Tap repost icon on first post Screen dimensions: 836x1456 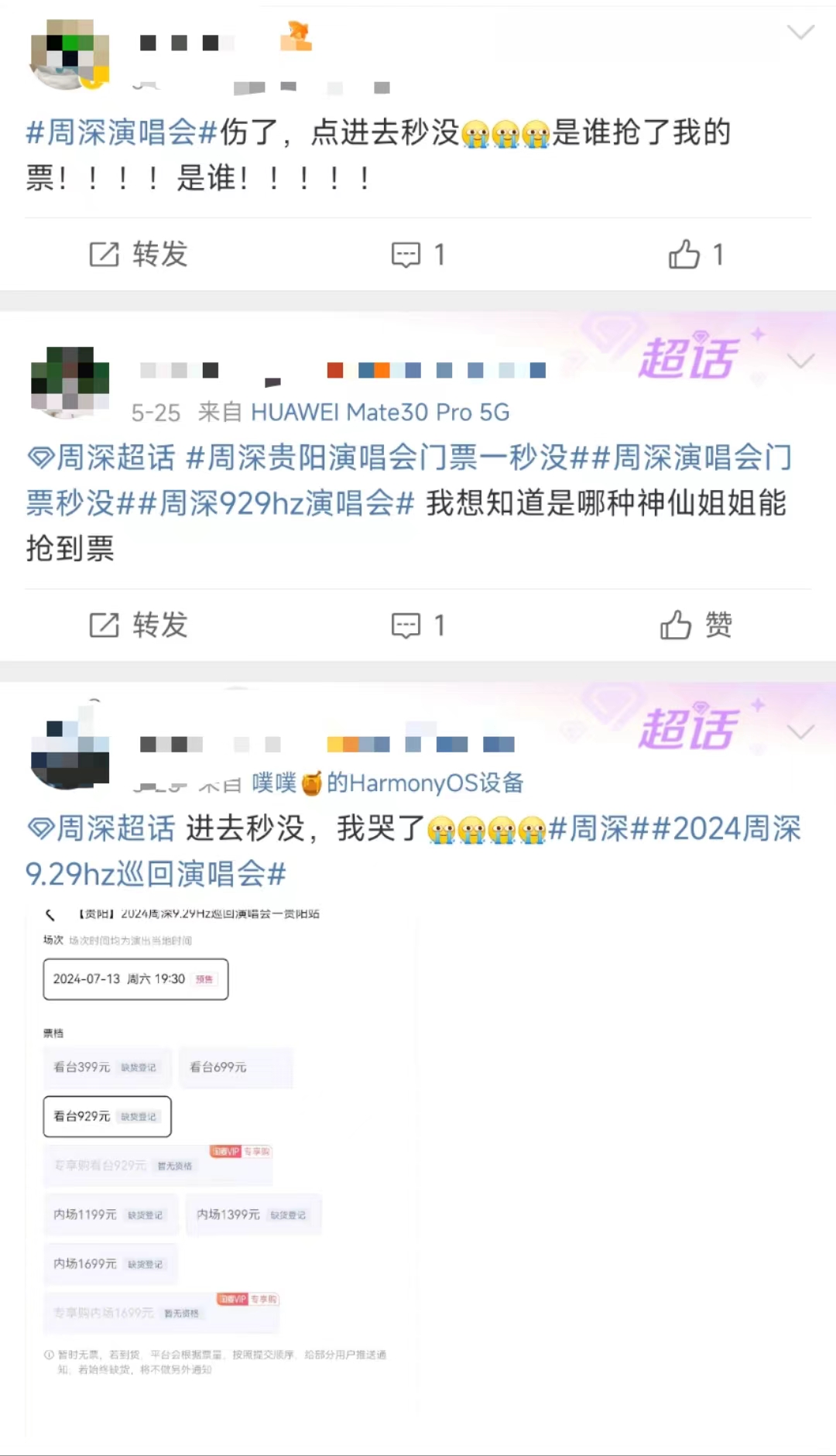[139, 254]
